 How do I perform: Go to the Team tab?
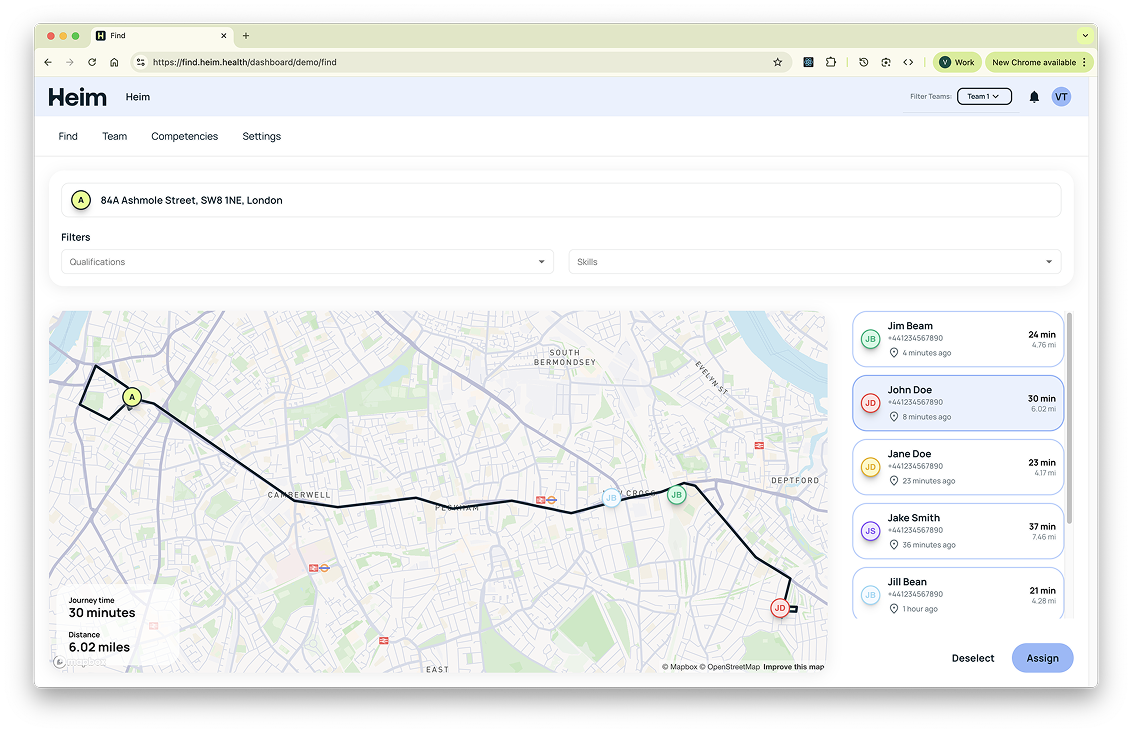[115, 136]
